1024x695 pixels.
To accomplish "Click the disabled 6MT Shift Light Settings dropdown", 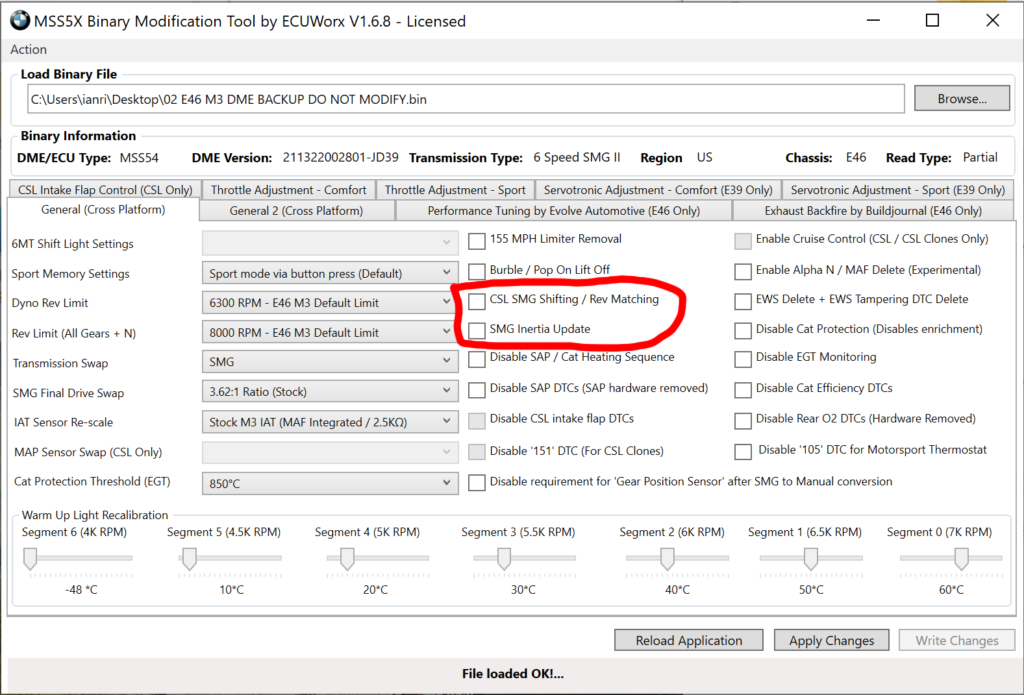I will coord(330,243).
